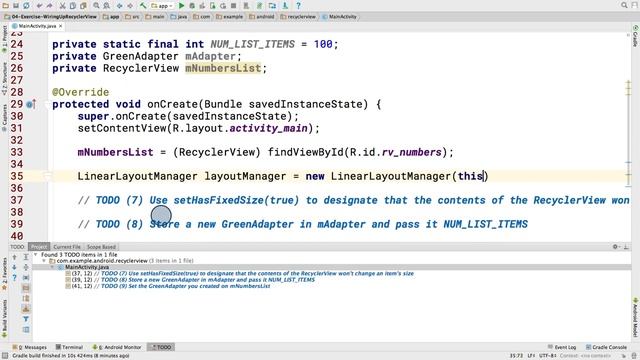
Task: Click the Expand All icon in TODO panel
Action: pyautogui.click(x=26, y=257)
